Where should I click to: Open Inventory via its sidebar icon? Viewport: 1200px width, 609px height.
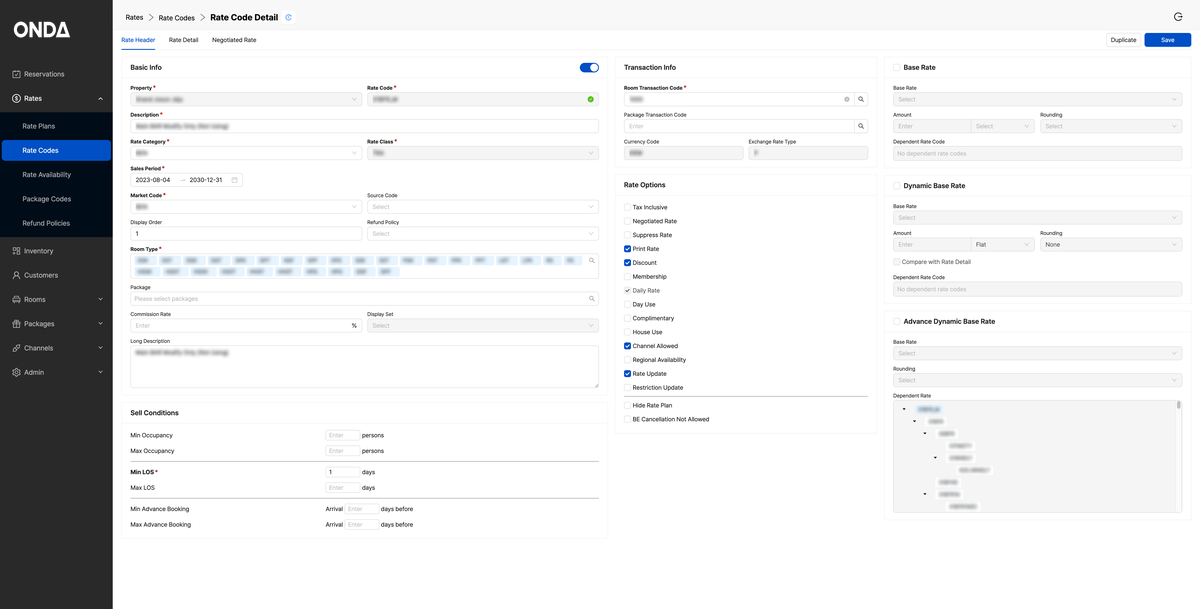[x=16, y=251]
